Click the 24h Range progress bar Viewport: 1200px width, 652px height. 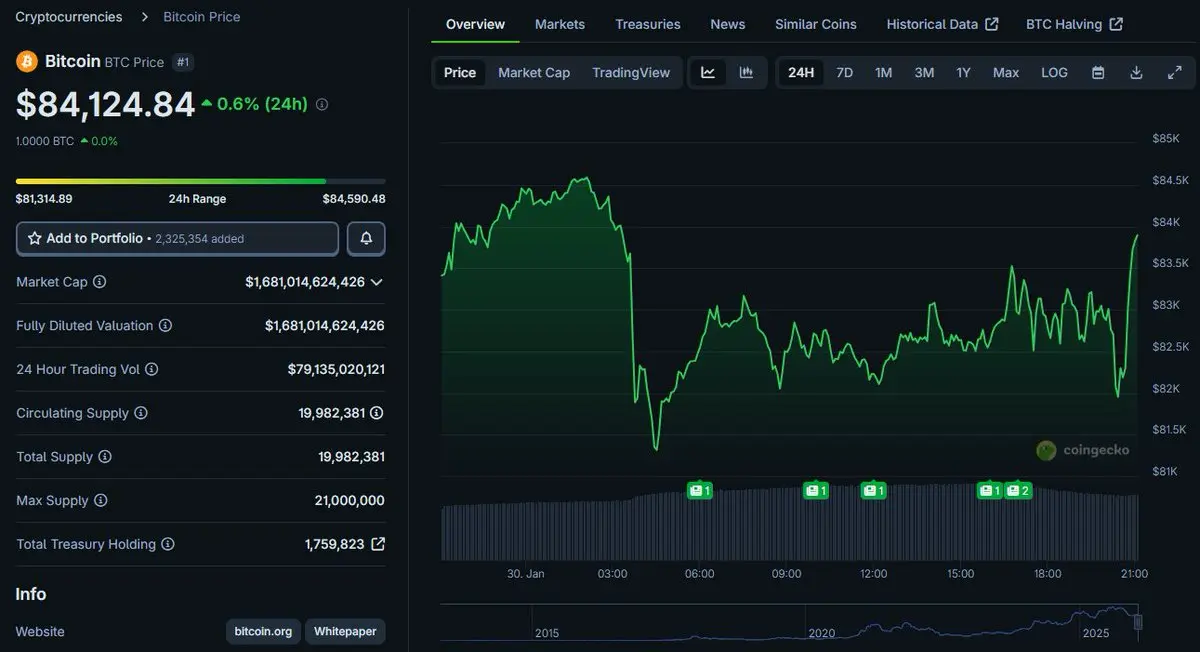coord(200,181)
